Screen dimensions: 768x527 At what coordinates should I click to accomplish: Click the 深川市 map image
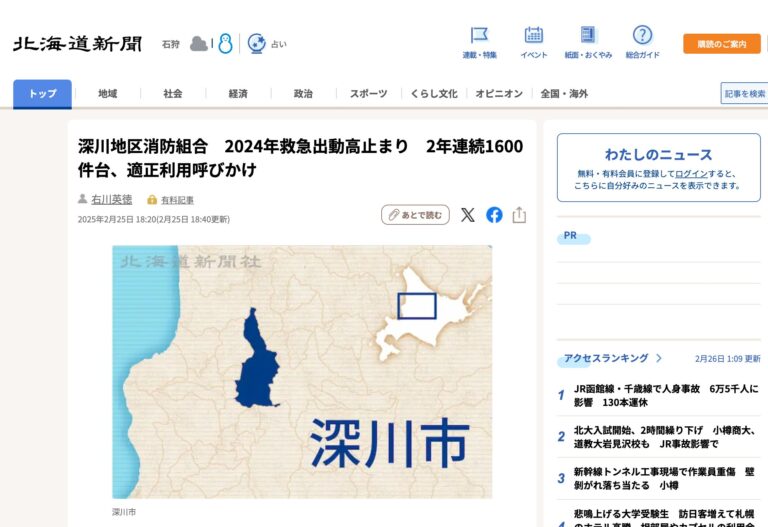coord(302,372)
